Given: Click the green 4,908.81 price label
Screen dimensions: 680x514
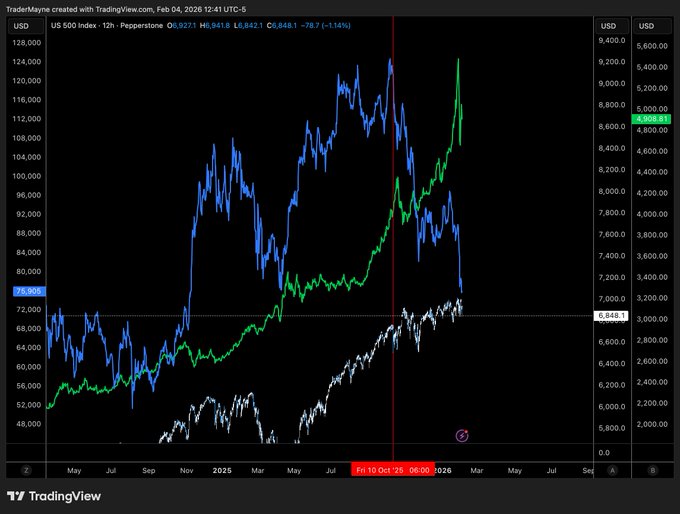Looking at the screenshot, I should 652,120.
